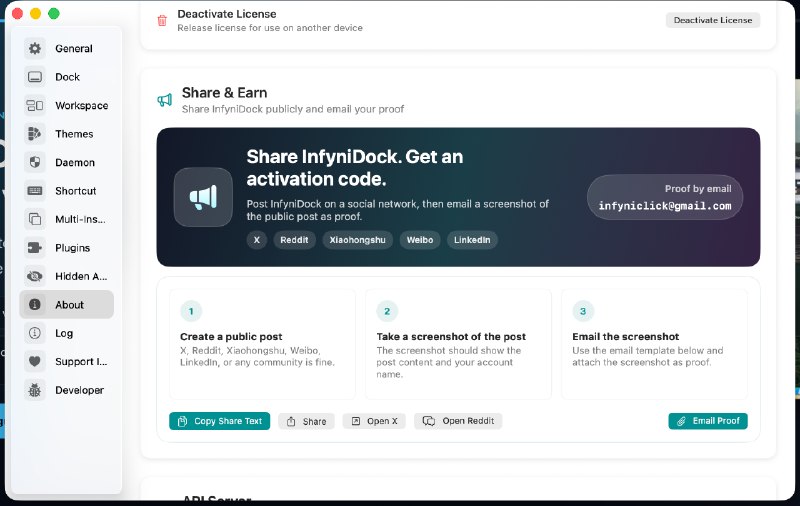This screenshot has height=506, width=800.
Task: Select the Weibo platform chip
Action: (420, 240)
